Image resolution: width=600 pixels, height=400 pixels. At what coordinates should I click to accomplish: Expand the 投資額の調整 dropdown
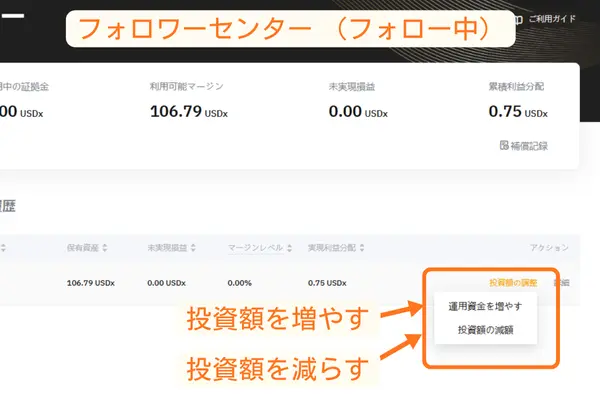coord(513,283)
